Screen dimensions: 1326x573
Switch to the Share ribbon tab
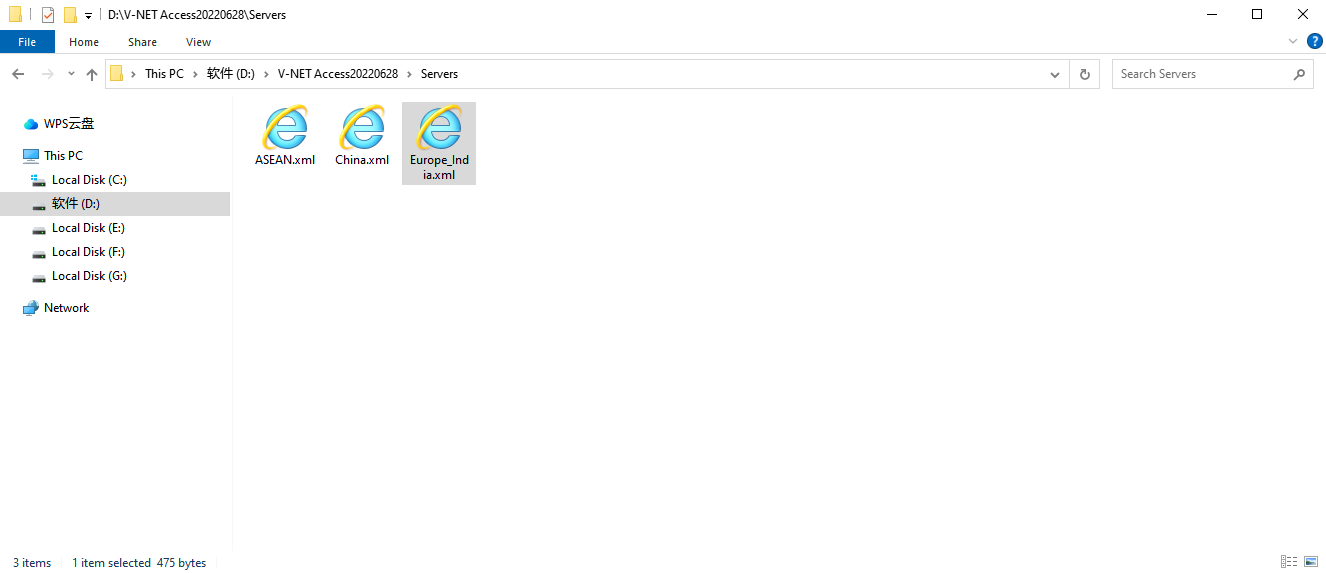tap(142, 42)
